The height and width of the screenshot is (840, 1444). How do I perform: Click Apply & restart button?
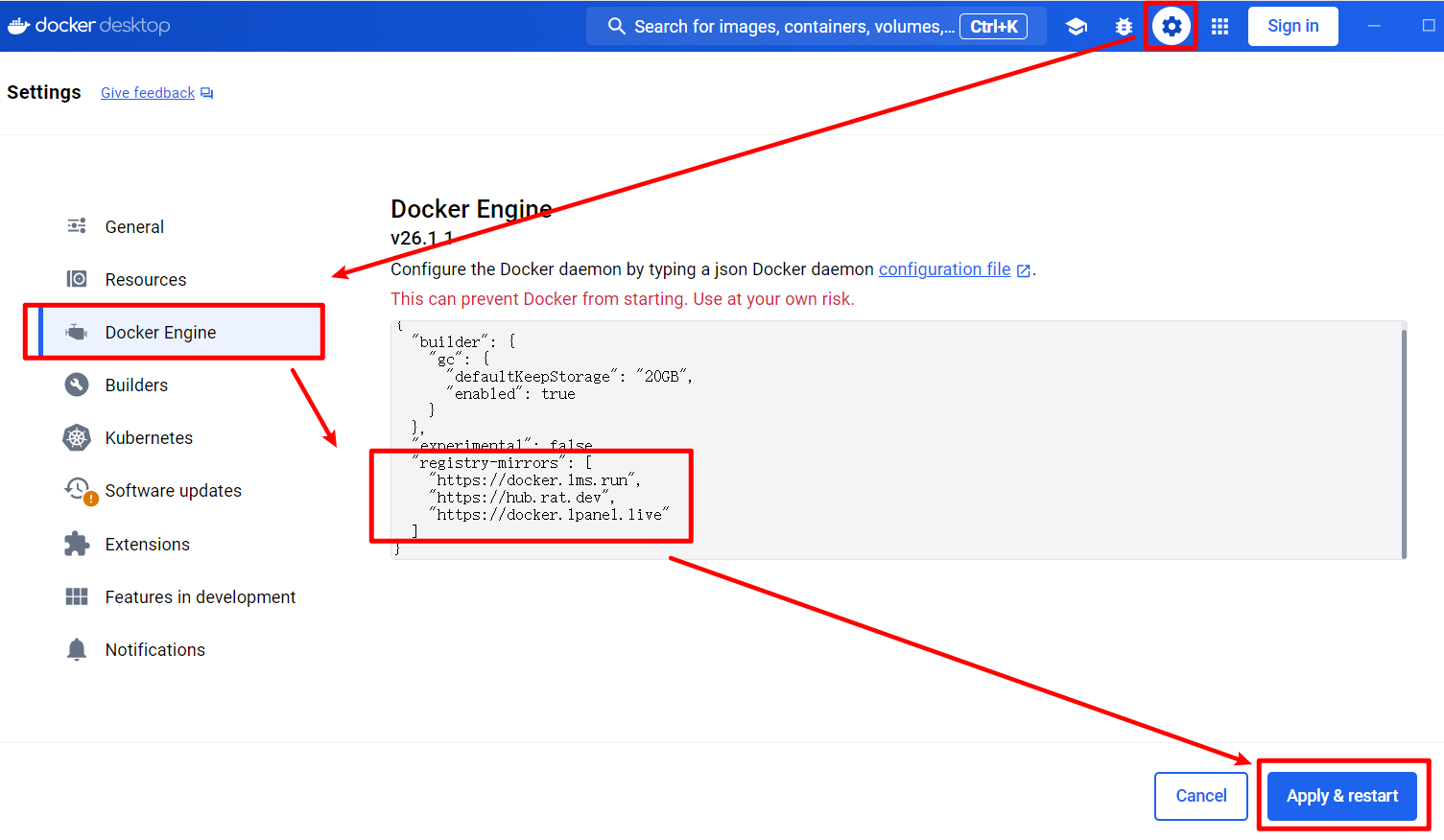tap(1342, 796)
